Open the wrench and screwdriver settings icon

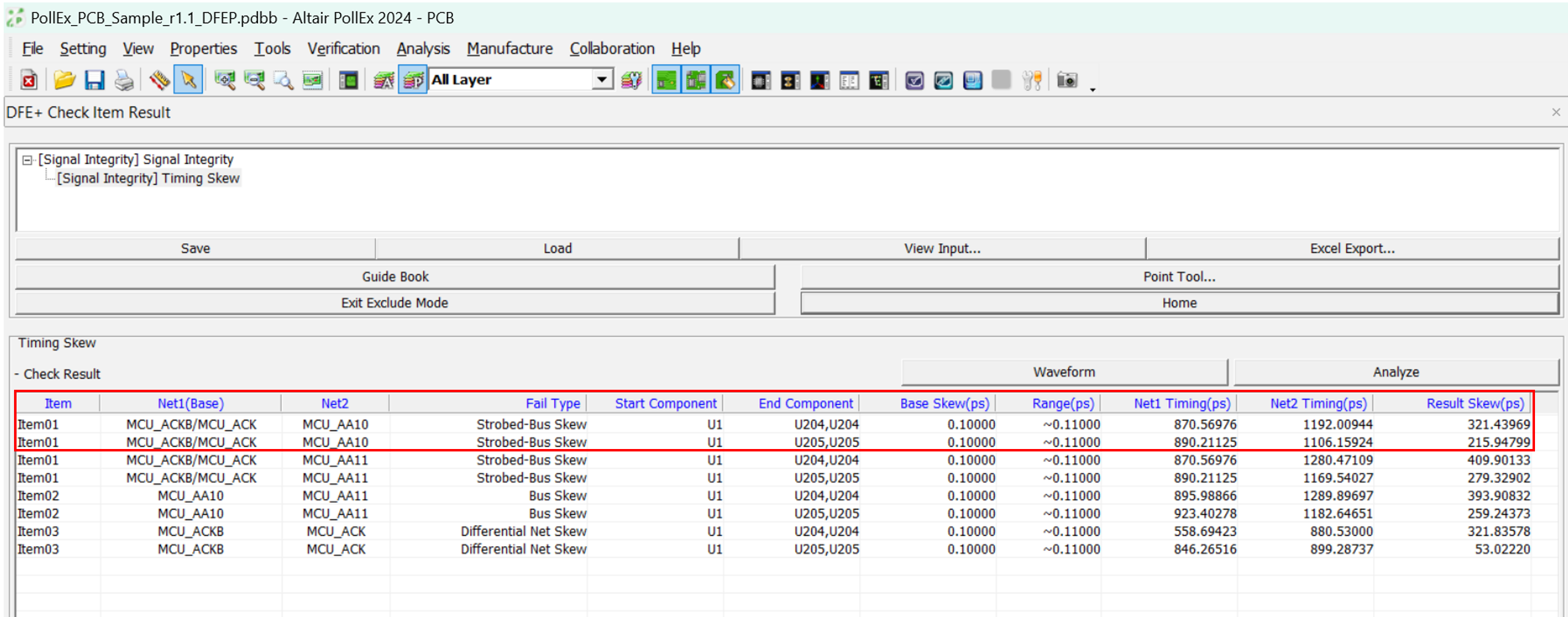1031,80
